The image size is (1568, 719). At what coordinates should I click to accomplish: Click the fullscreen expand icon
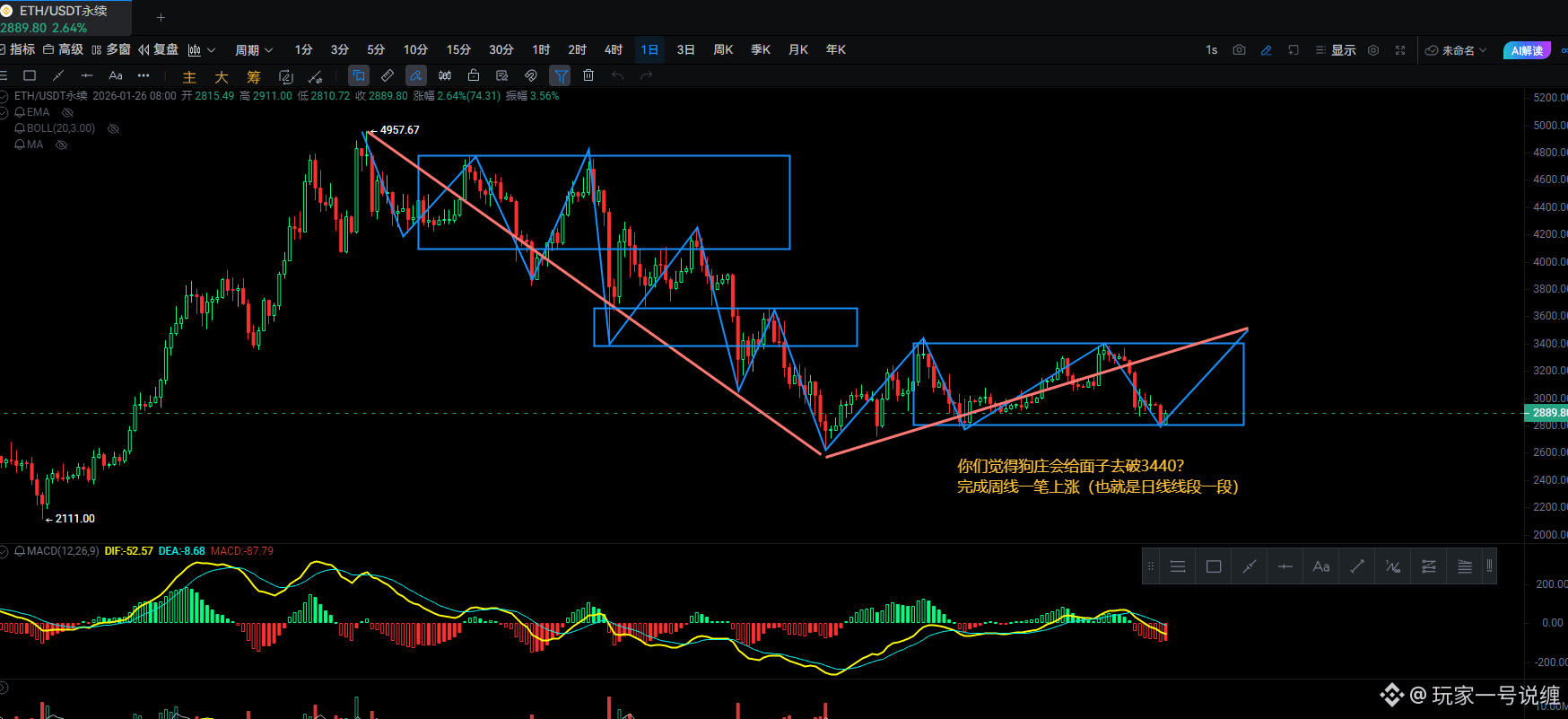[x=1400, y=50]
